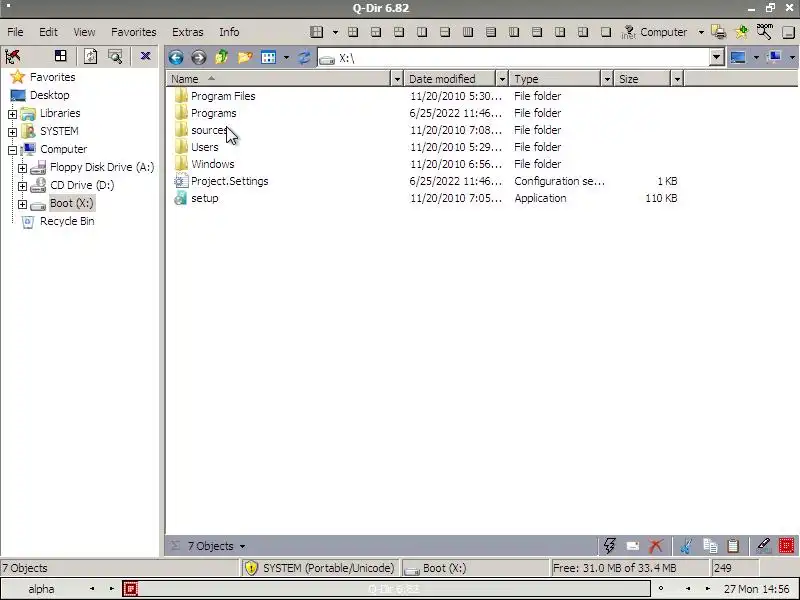Click the pencil edit icon in the pane status bar
This screenshot has height=600, width=800.
click(763, 546)
